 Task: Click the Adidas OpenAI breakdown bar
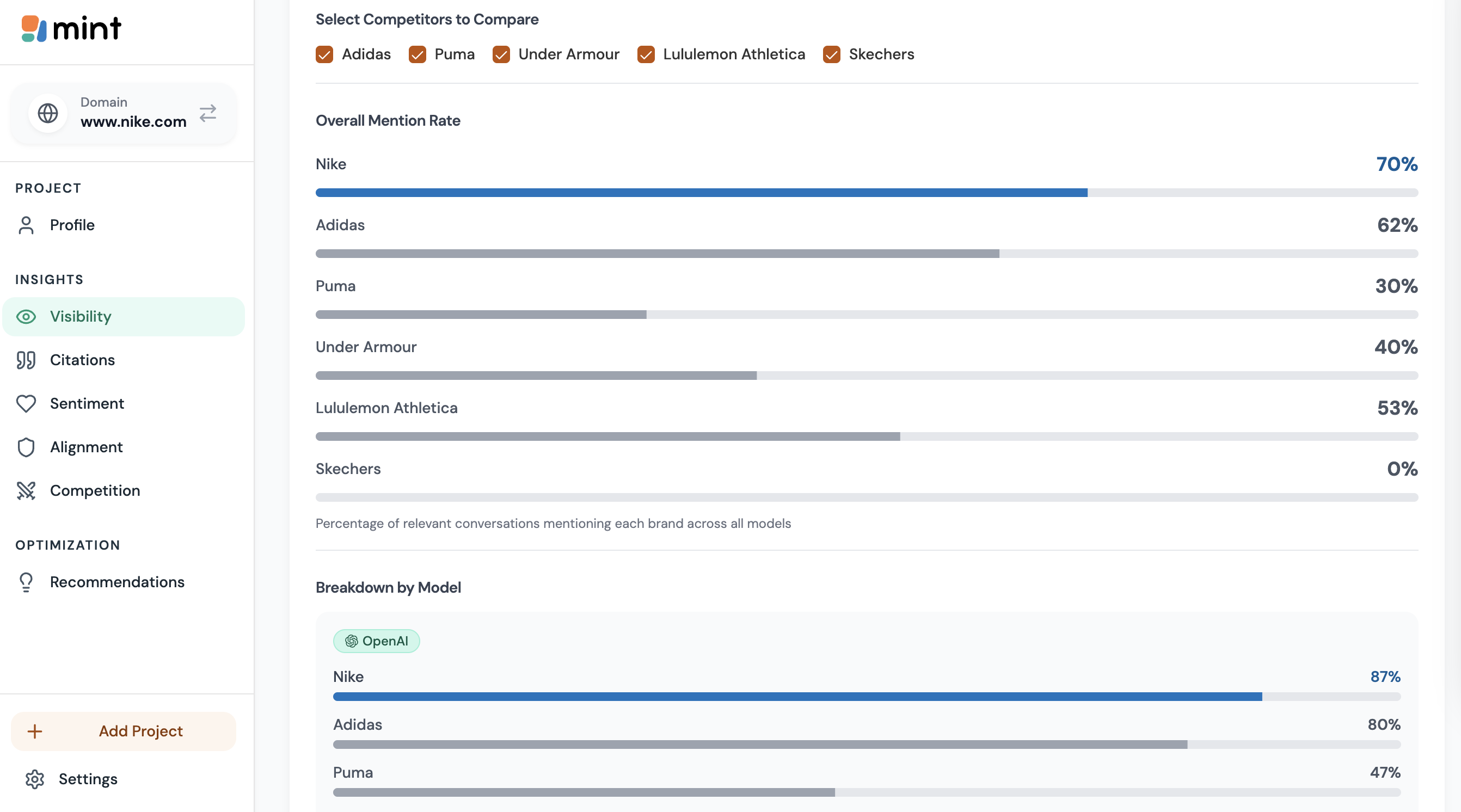[867, 745]
